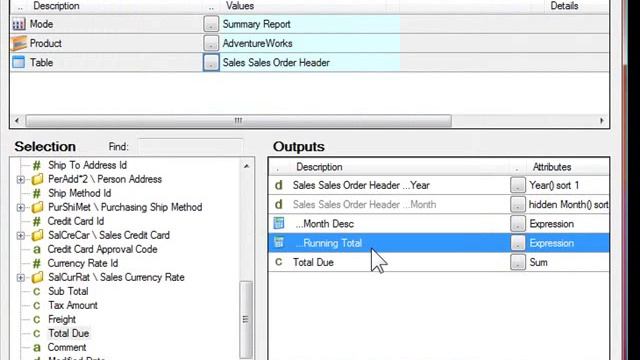Select the Currency Rate Id field
This screenshot has width=640, height=360.
pyautogui.click(x=83, y=263)
